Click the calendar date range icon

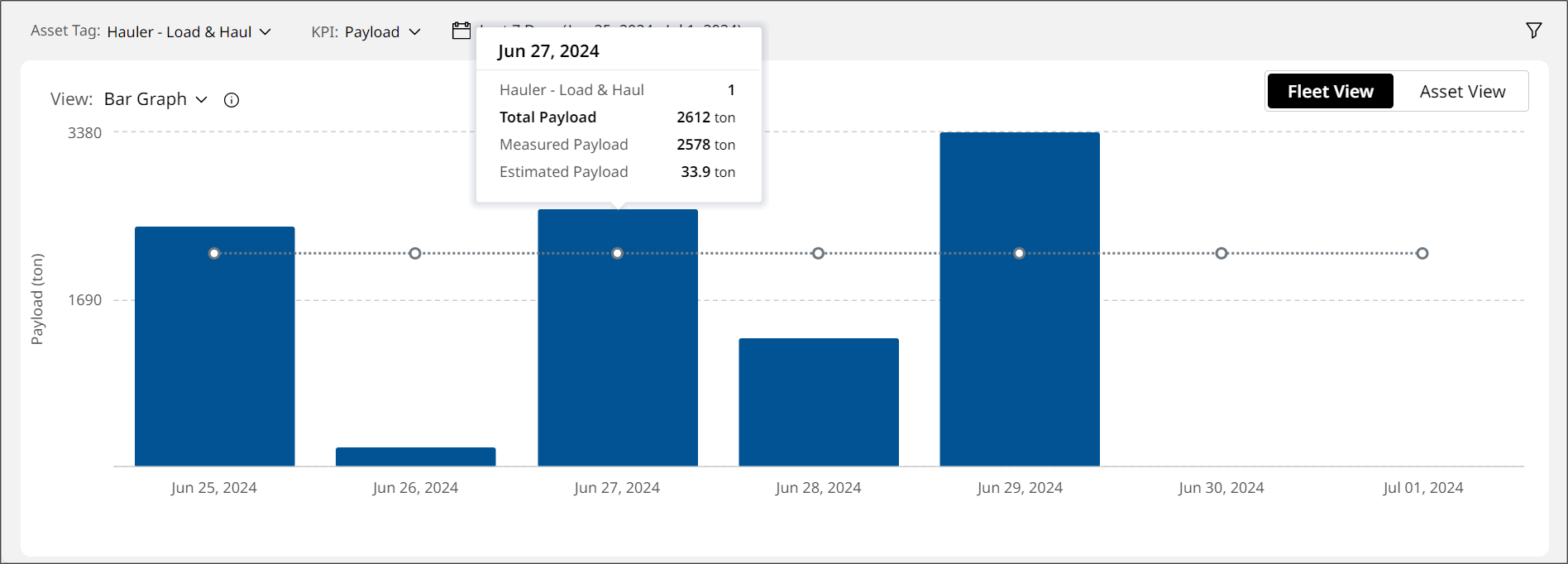(x=461, y=31)
